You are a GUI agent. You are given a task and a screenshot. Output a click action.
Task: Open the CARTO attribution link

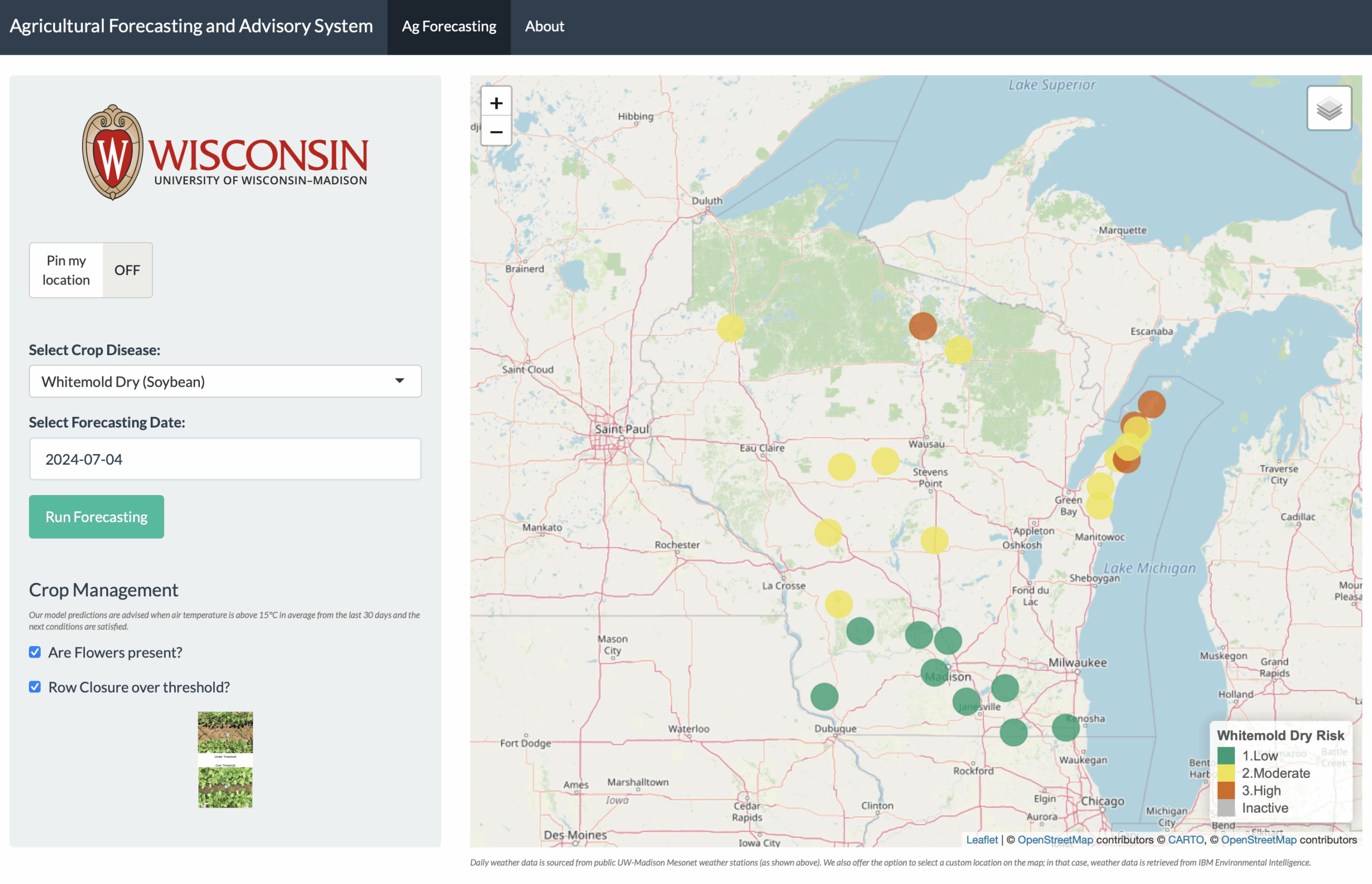pos(1185,839)
